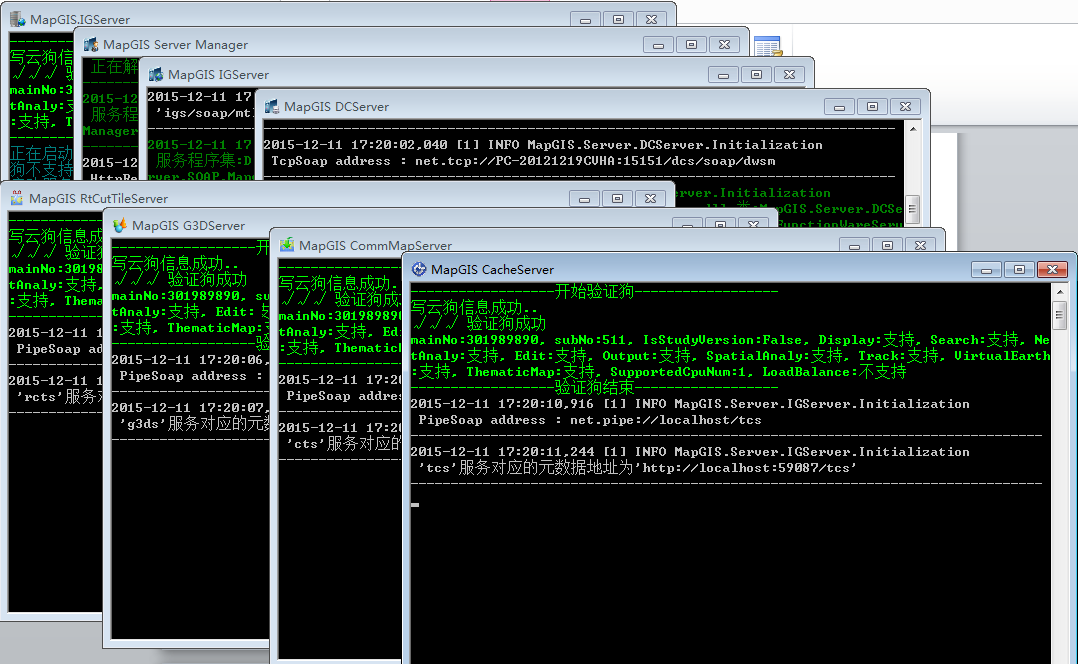Close the MapGIS CommMapServer window

click(x=921, y=245)
